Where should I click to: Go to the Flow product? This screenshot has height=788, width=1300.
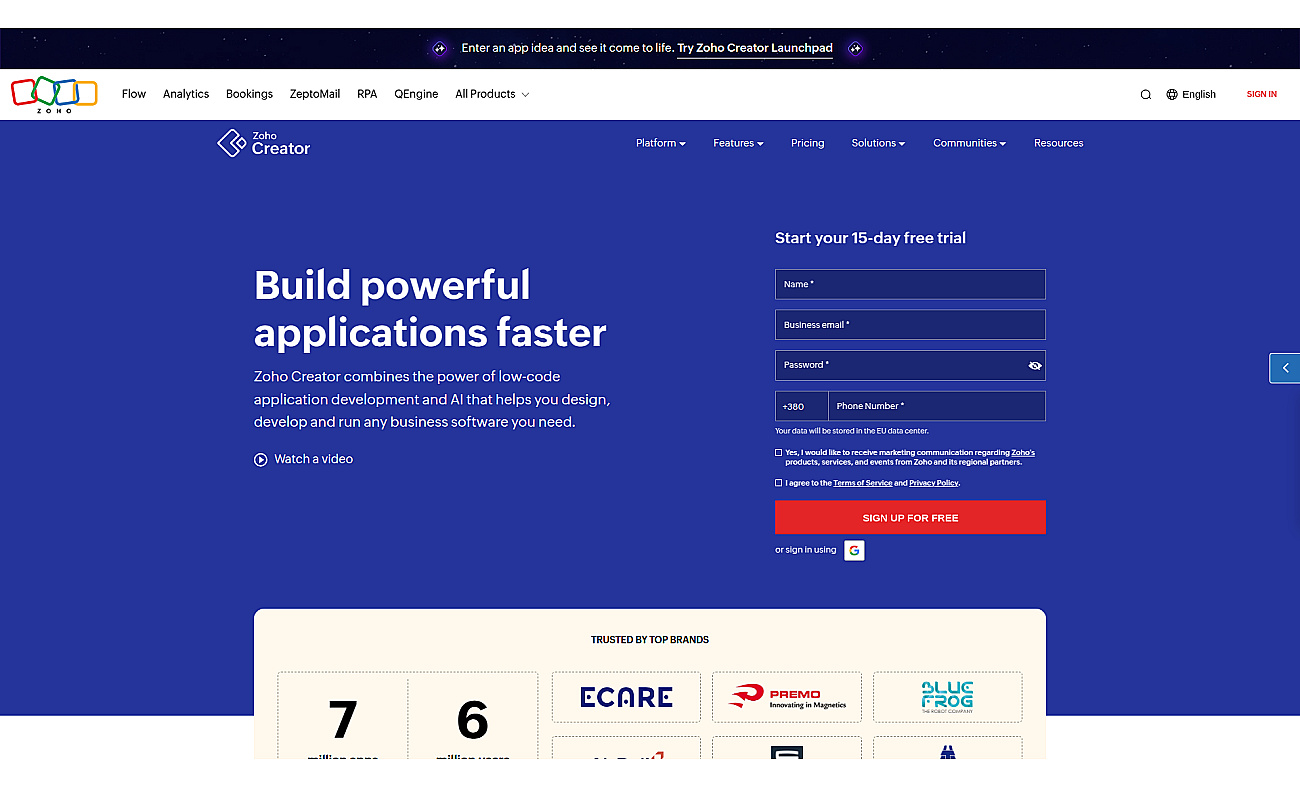click(134, 94)
